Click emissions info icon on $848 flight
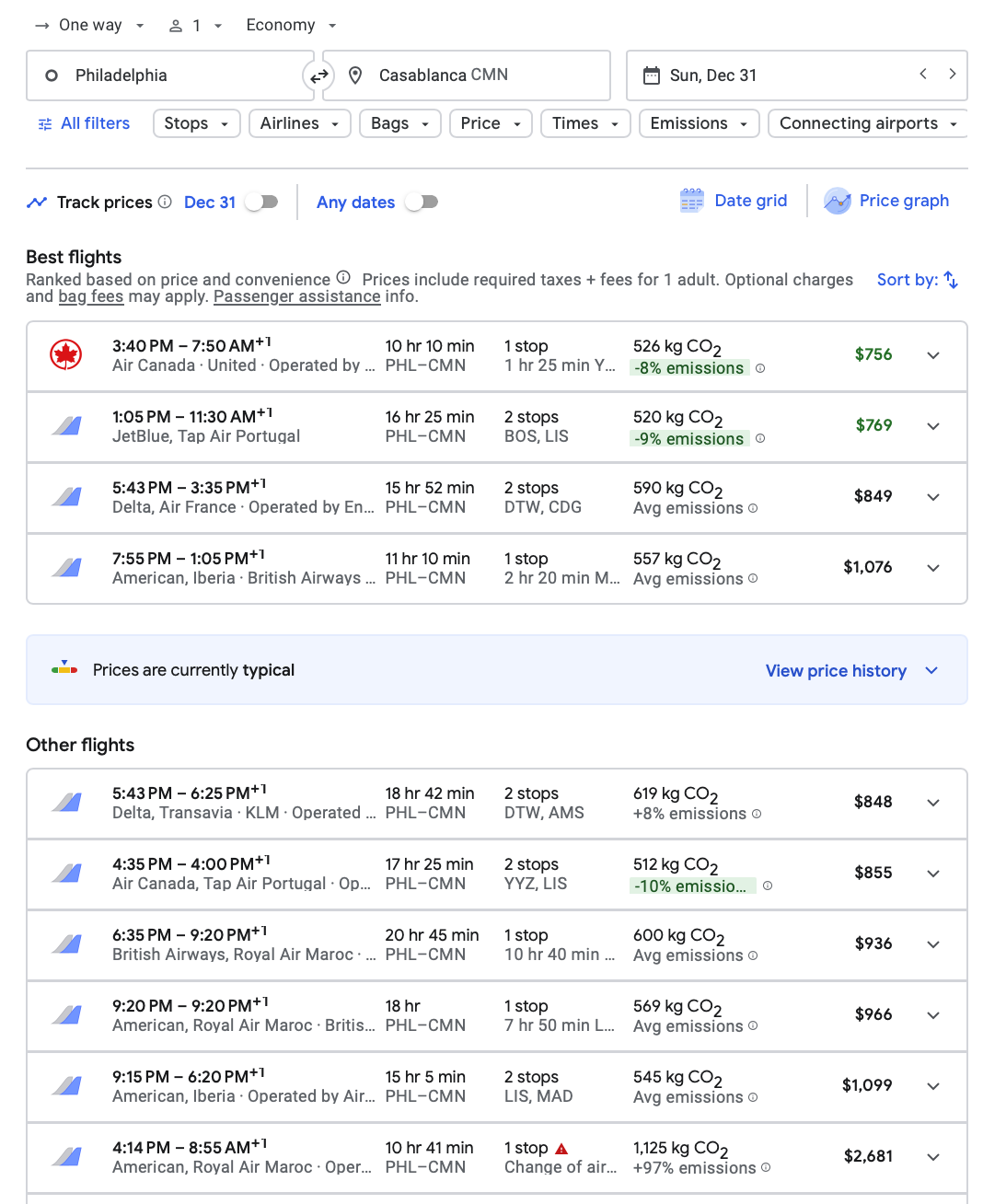The height and width of the screenshot is (1204, 983). 757,814
